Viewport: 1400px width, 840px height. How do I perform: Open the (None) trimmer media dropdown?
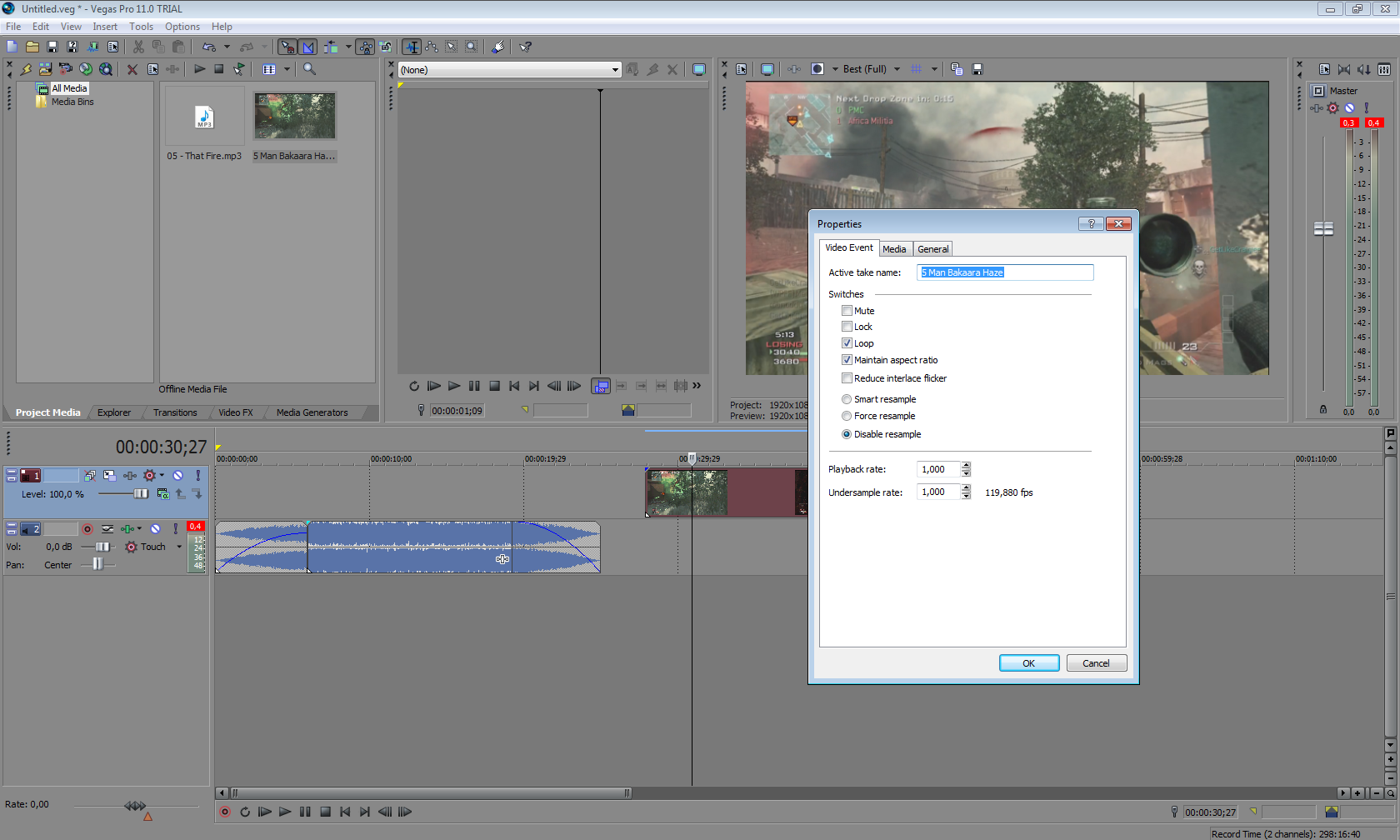click(615, 70)
